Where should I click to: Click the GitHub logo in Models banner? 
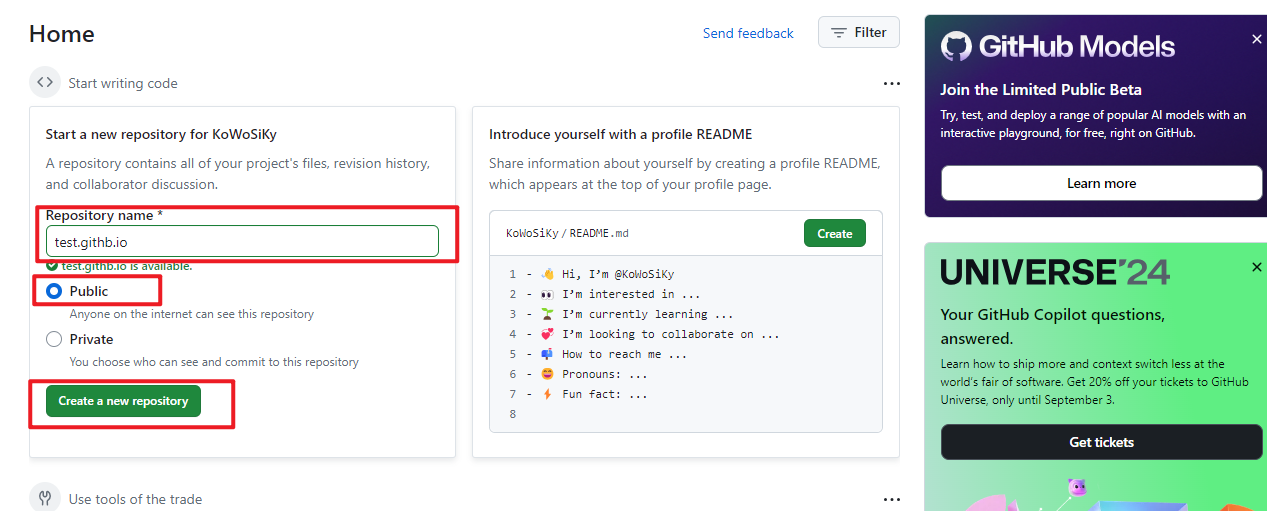click(956, 46)
